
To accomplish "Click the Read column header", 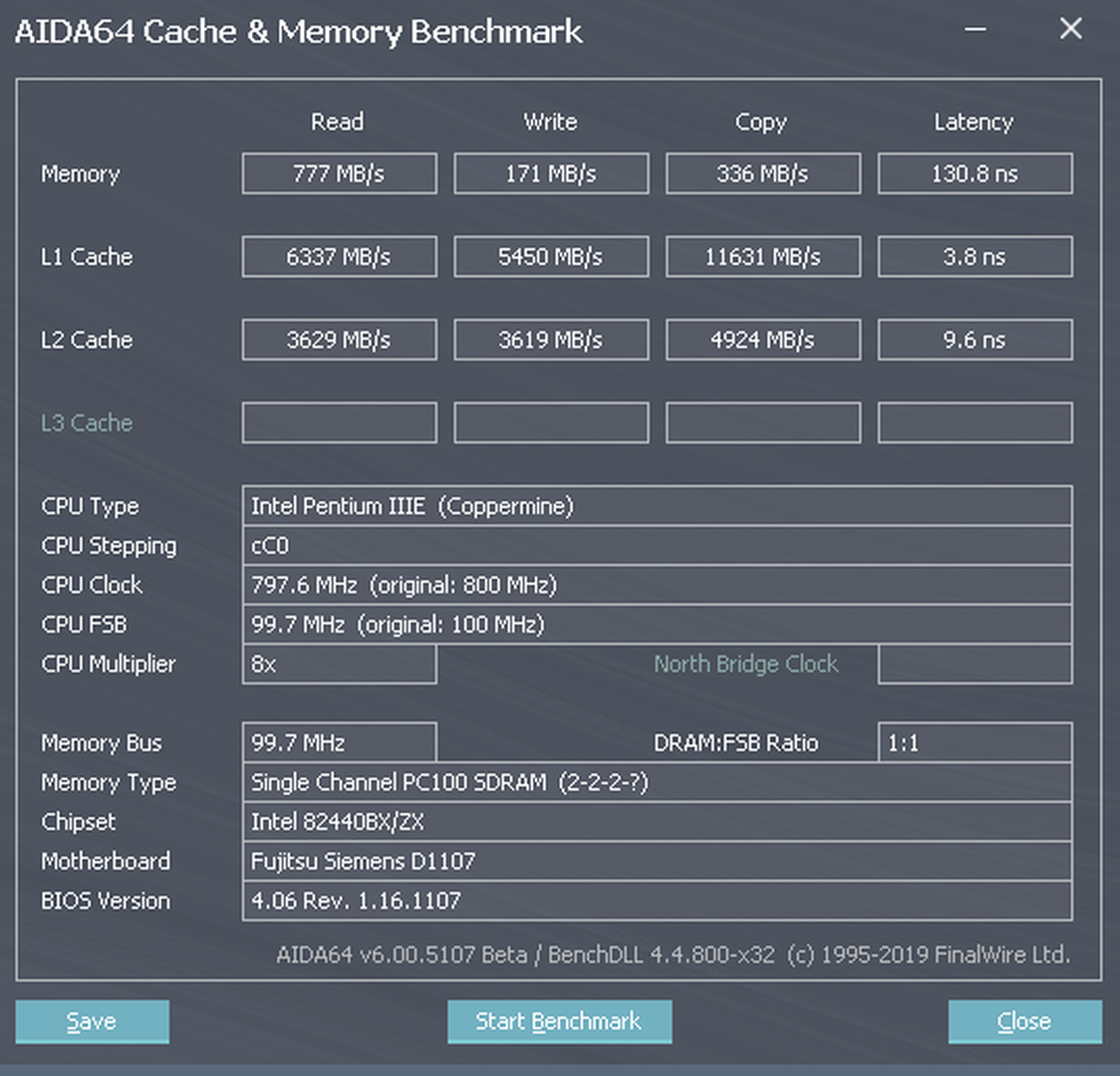I will pos(337,122).
